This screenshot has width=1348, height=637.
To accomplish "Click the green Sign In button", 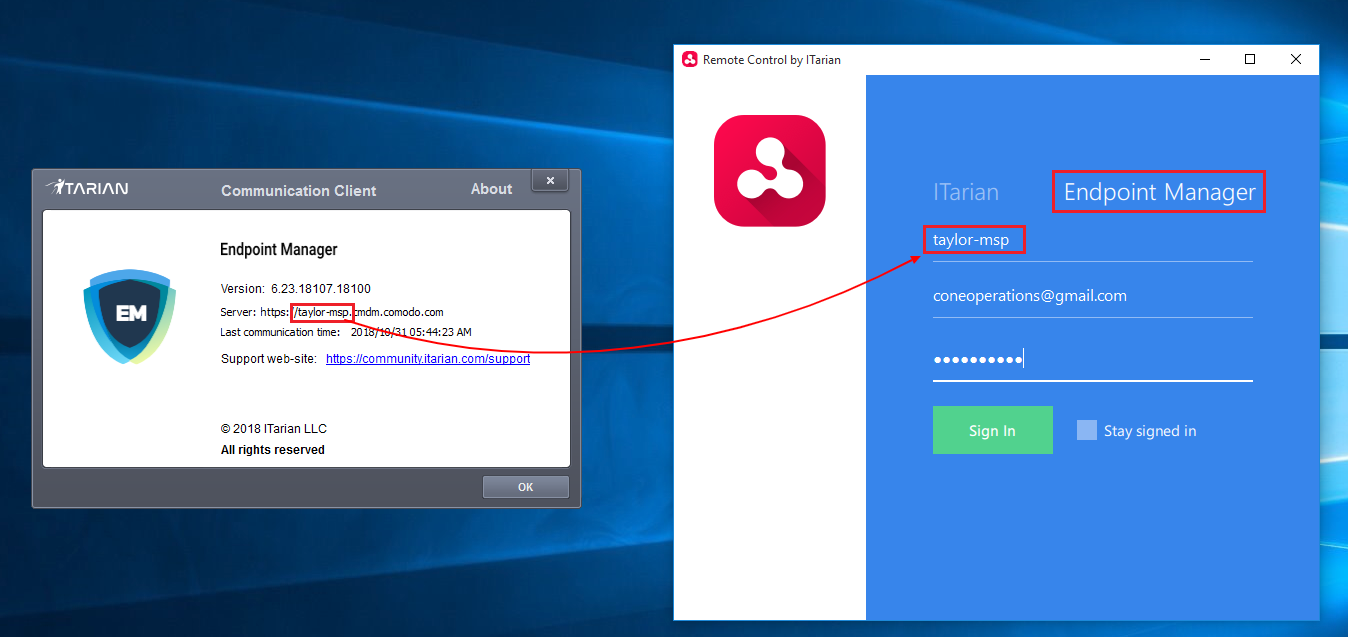I will coord(993,430).
